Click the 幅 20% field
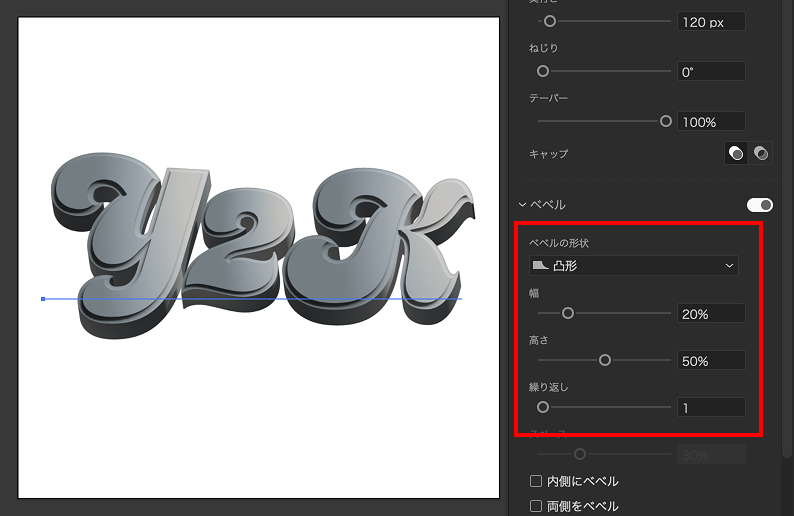The height and width of the screenshot is (516, 794). (x=711, y=313)
